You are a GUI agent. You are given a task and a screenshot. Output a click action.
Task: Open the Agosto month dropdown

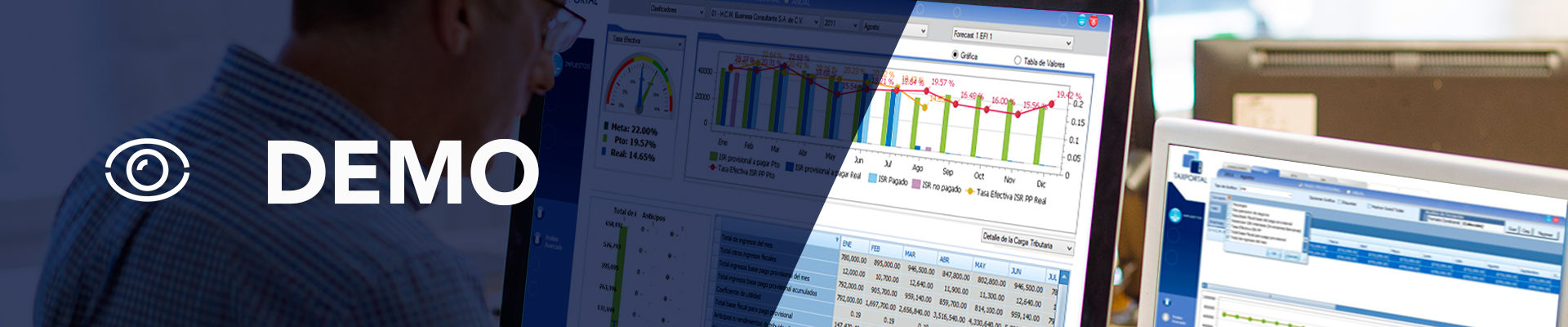point(894,29)
